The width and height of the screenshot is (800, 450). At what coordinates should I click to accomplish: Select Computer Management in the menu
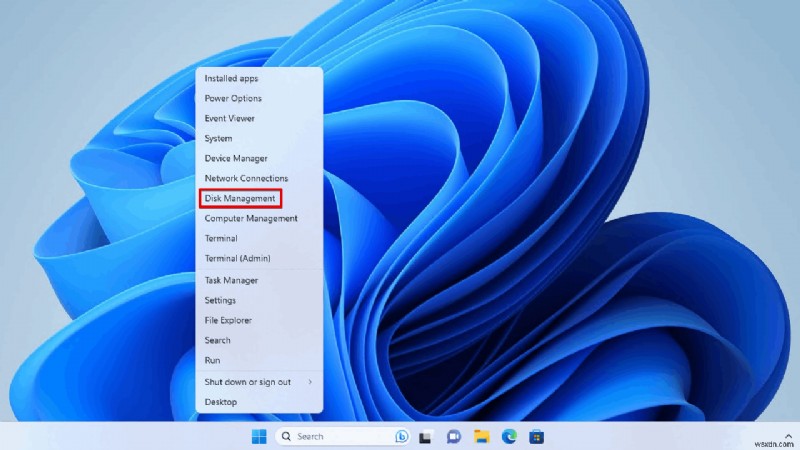(259, 218)
